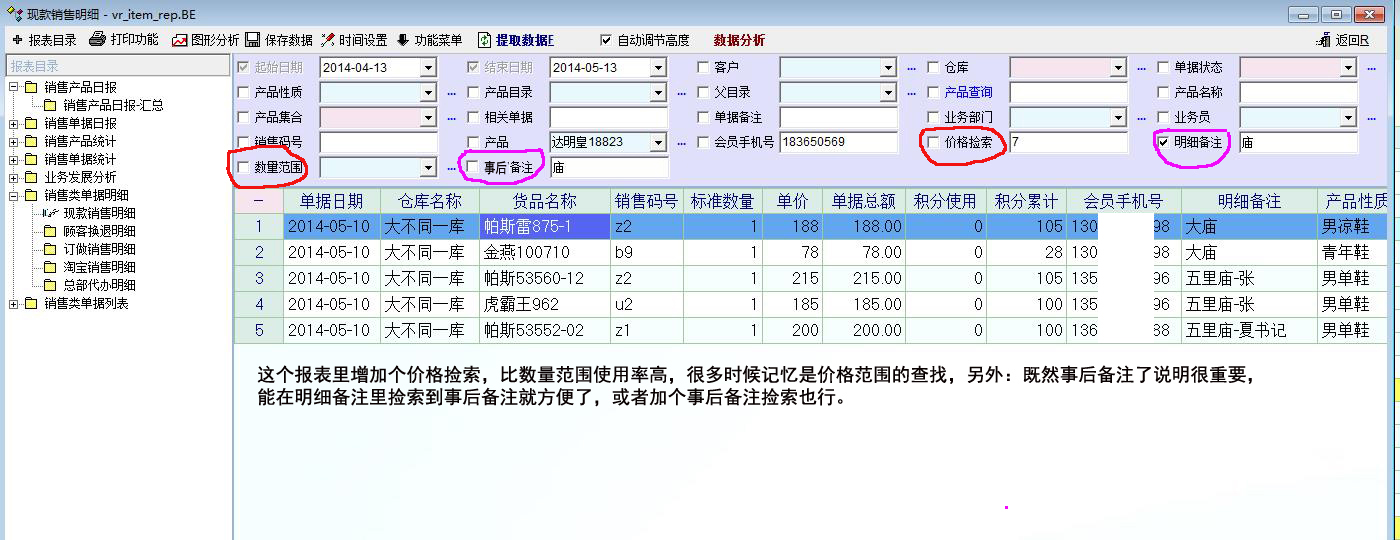
Task: Select 淘宝销售明细 in the report tree
Action: coord(99,267)
